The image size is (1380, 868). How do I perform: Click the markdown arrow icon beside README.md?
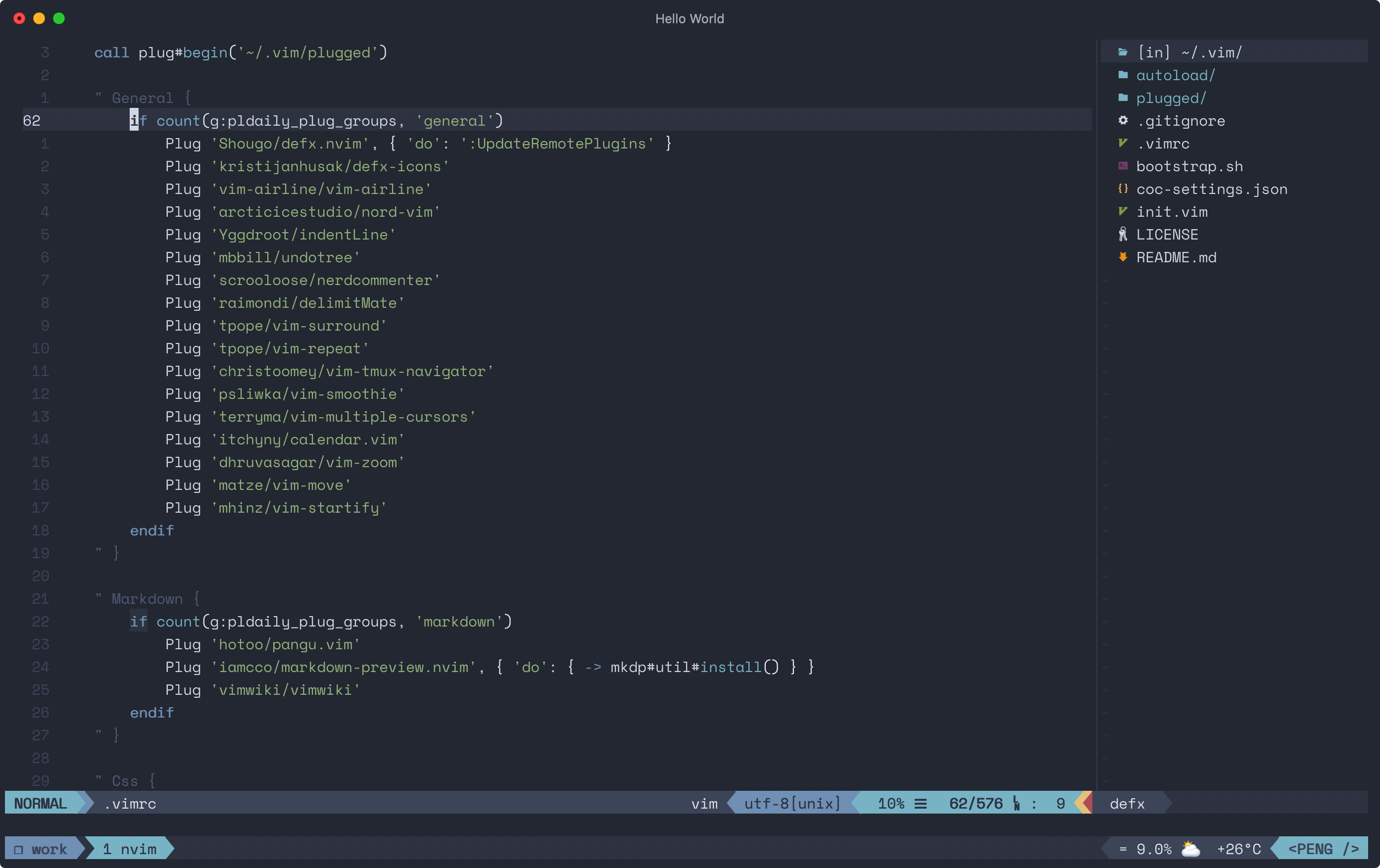click(1123, 257)
